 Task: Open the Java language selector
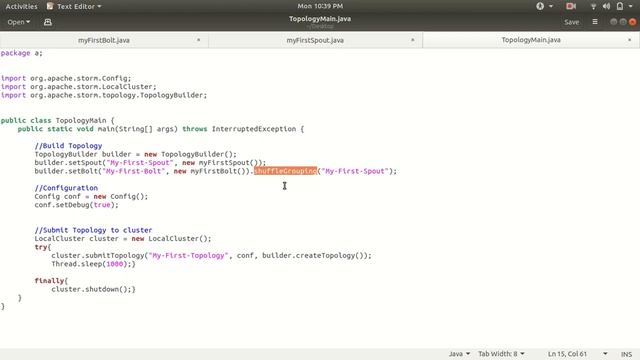pyautogui.click(x=459, y=354)
